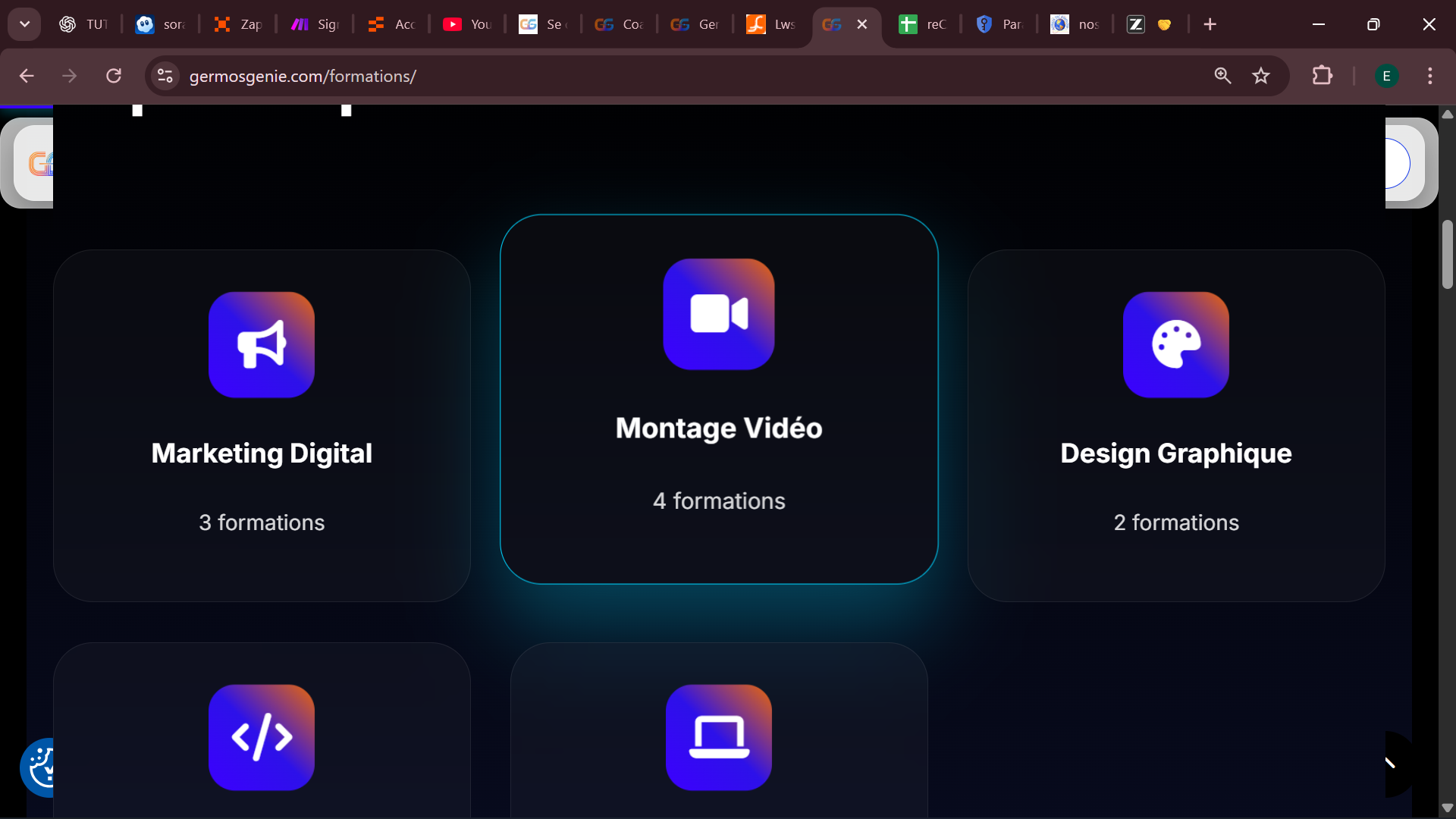The width and height of the screenshot is (1456, 819).
Task: Click the code brackets category icon
Action: tap(262, 737)
